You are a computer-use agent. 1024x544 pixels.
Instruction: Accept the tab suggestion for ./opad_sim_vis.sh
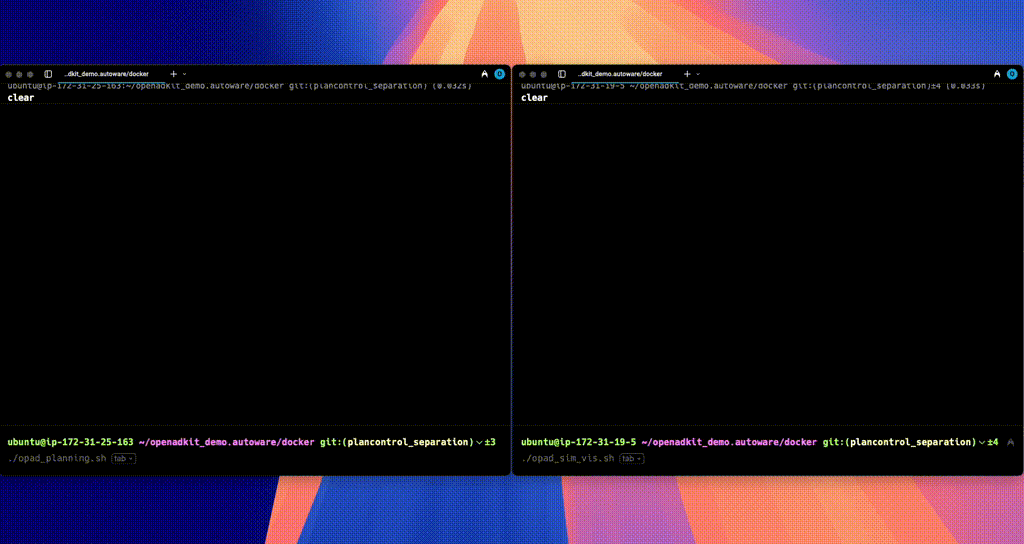coord(632,458)
